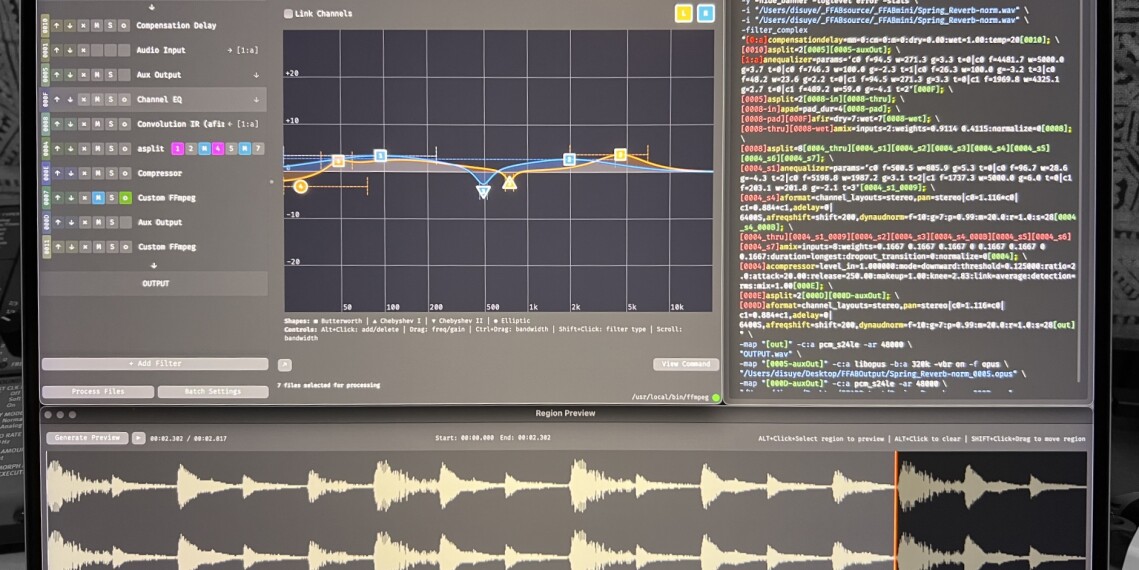Viewport: 1139px width, 570px height.
Task: Click the expand arrow icon below EQ graph
Action: pos(285,365)
